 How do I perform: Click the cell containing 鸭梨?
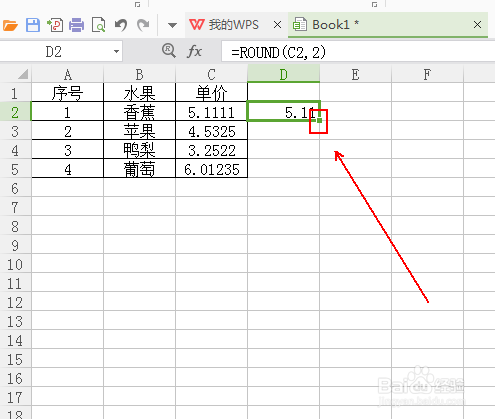point(139,150)
